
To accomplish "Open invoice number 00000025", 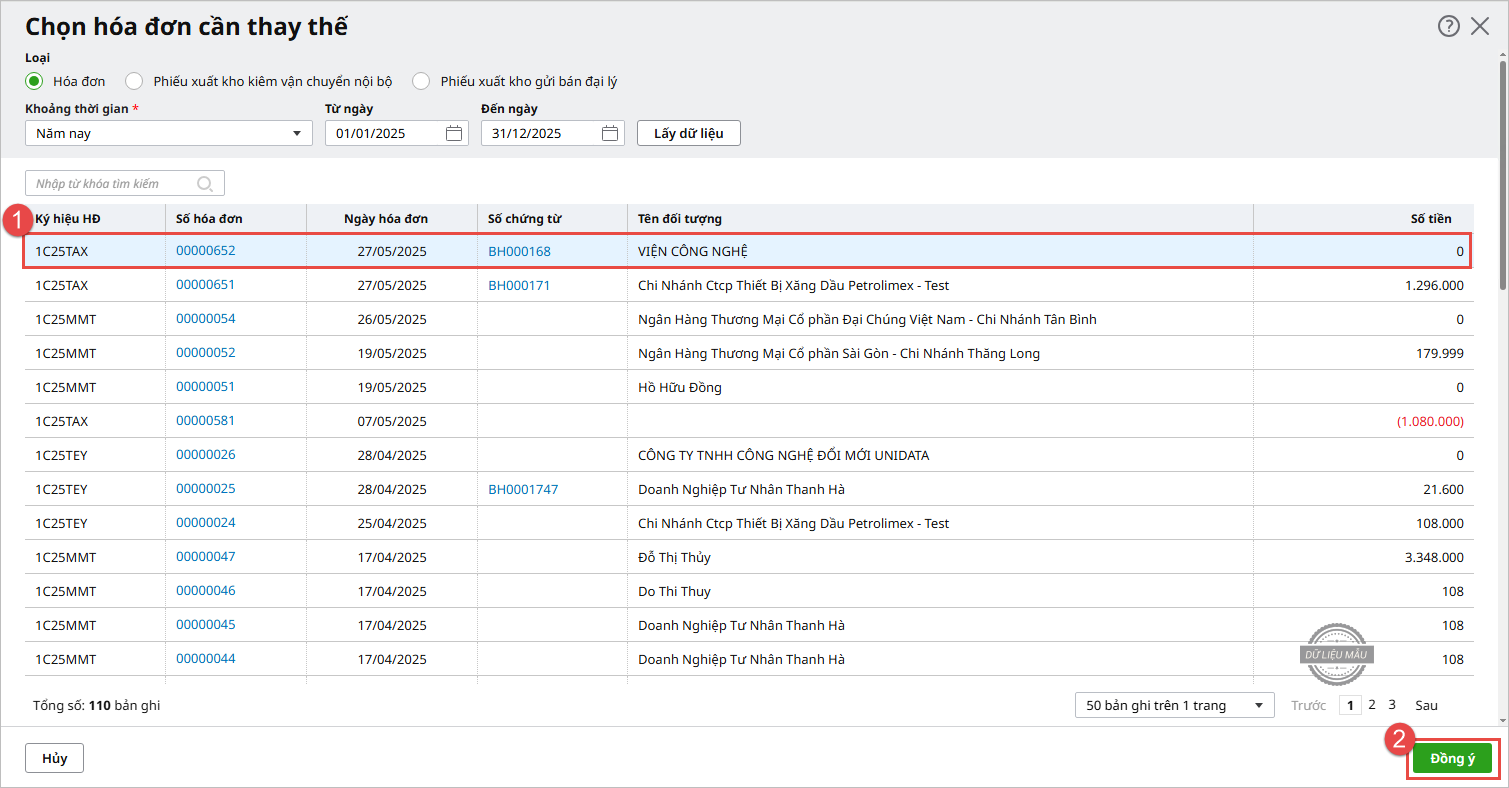I will pos(206,489).
